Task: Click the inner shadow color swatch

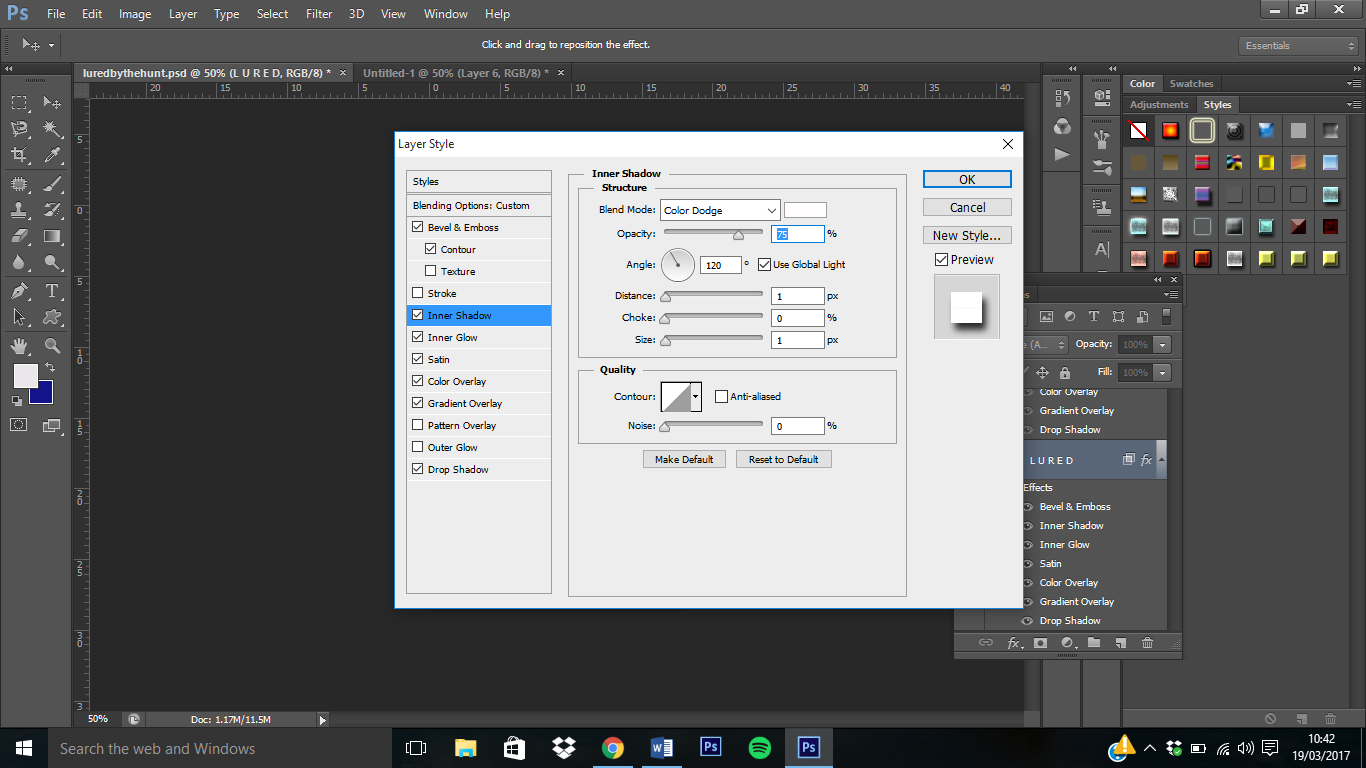Action: (805, 210)
